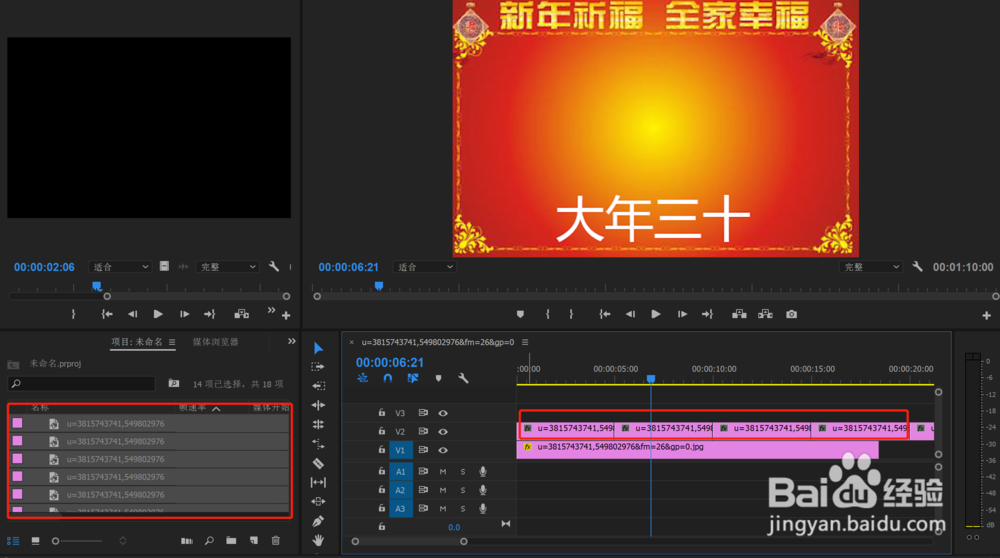Create new bin folder in Project
This screenshot has height=558, width=1000.
(231, 541)
